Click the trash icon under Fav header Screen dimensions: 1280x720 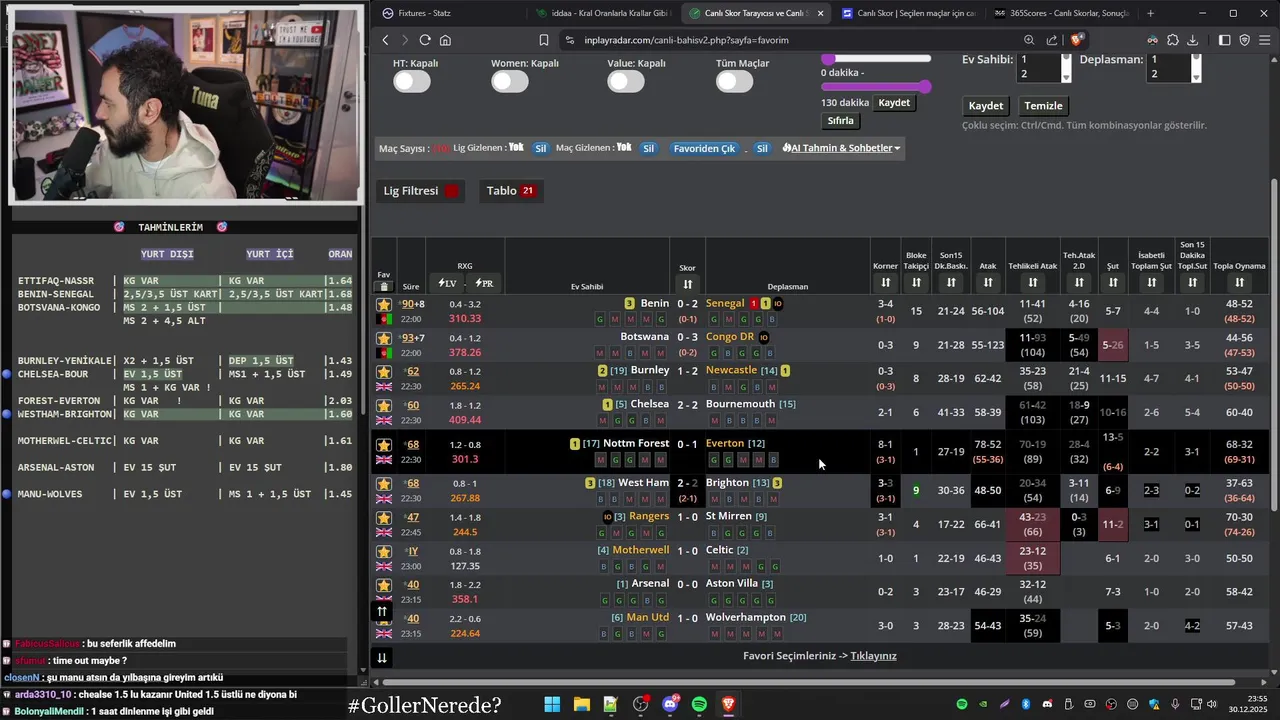coord(384,286)
